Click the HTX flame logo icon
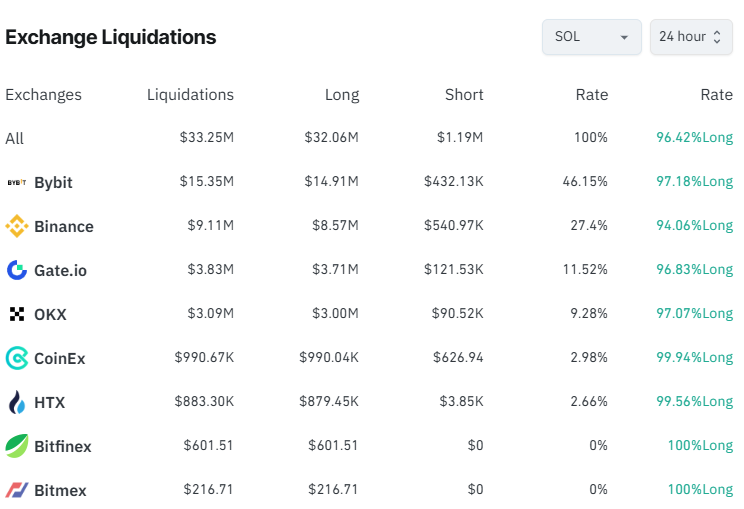This screenshot has height=509, width=744. (16, 402)
